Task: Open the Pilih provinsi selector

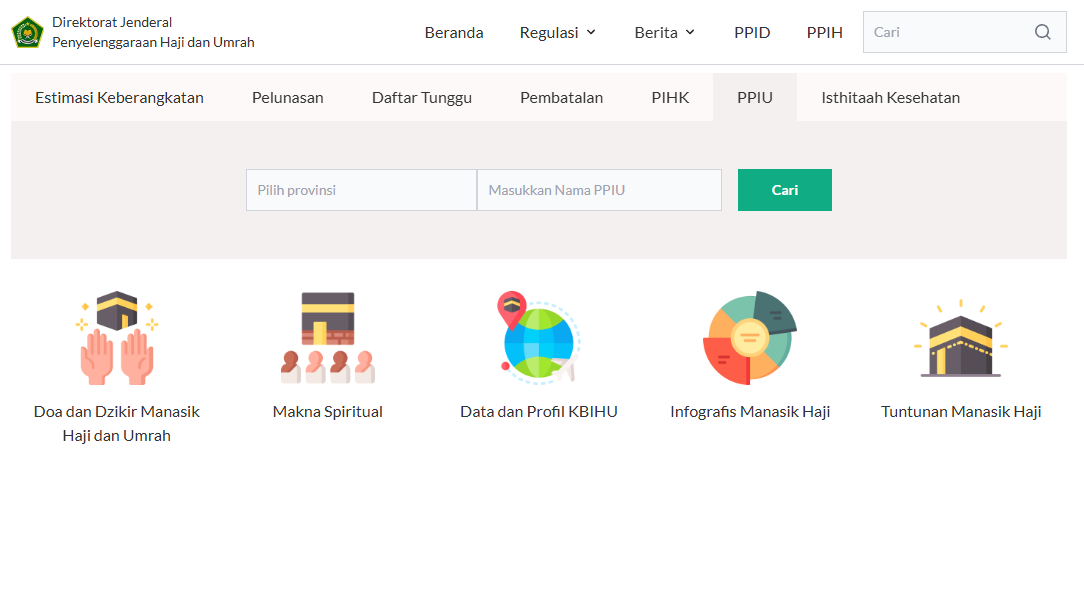Action: coord(360,189)
